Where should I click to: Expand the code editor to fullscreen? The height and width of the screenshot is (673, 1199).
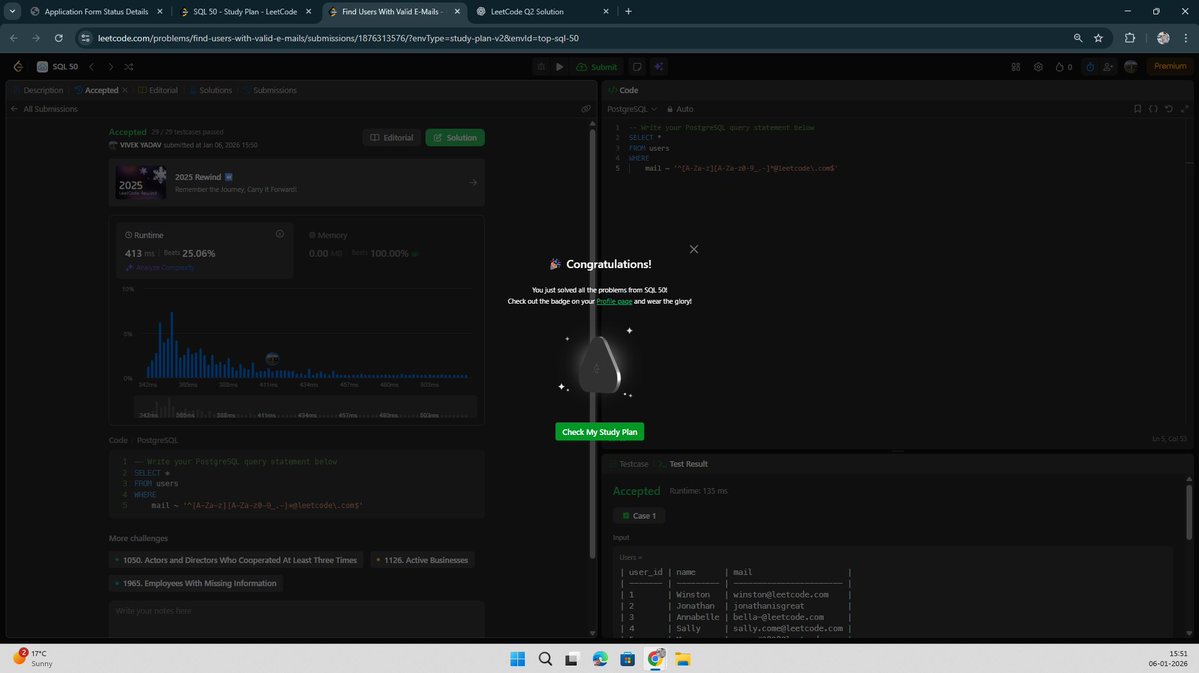click(1184, 109)
